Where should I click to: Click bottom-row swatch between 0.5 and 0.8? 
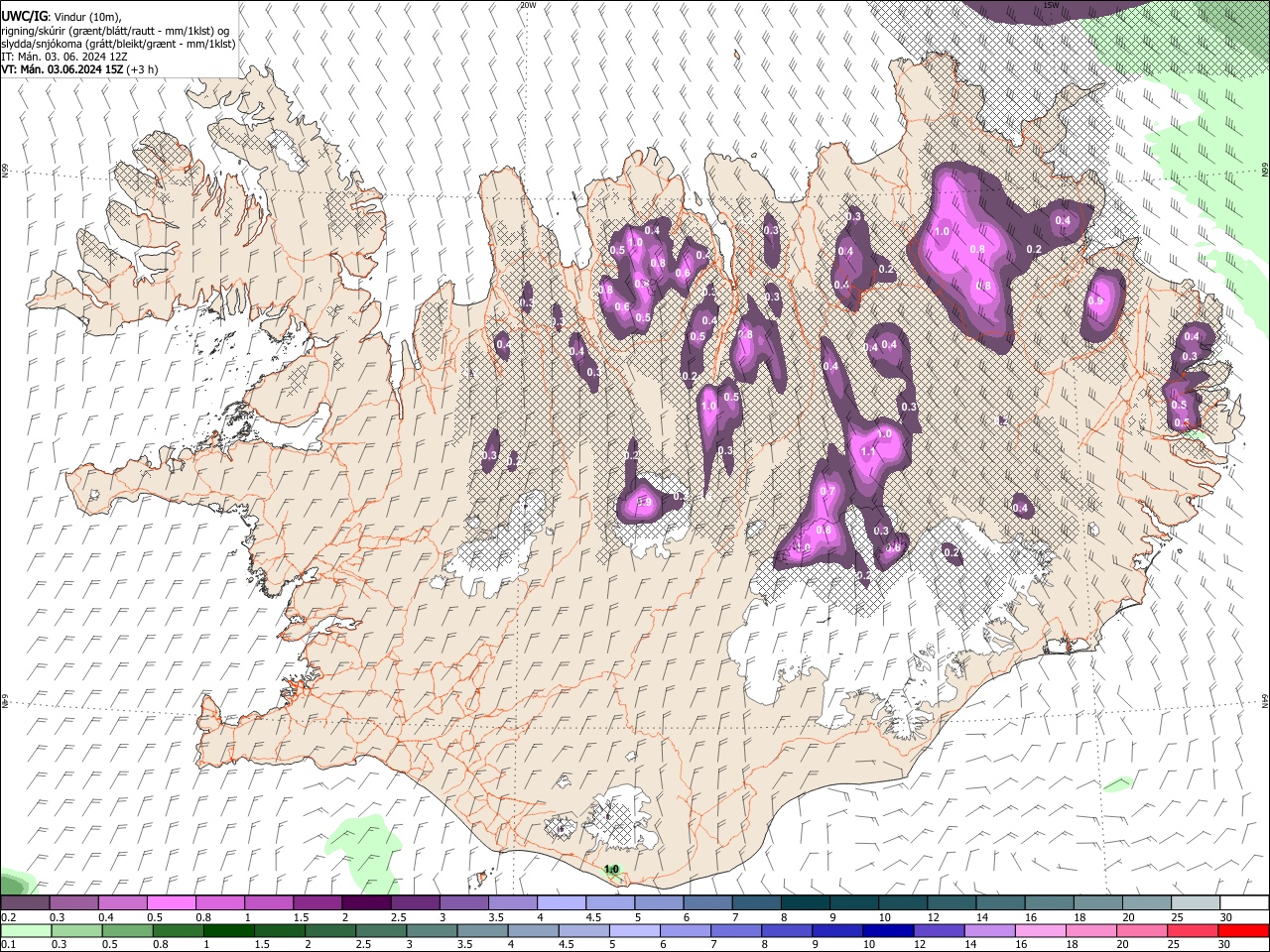[x=127, y=930]
